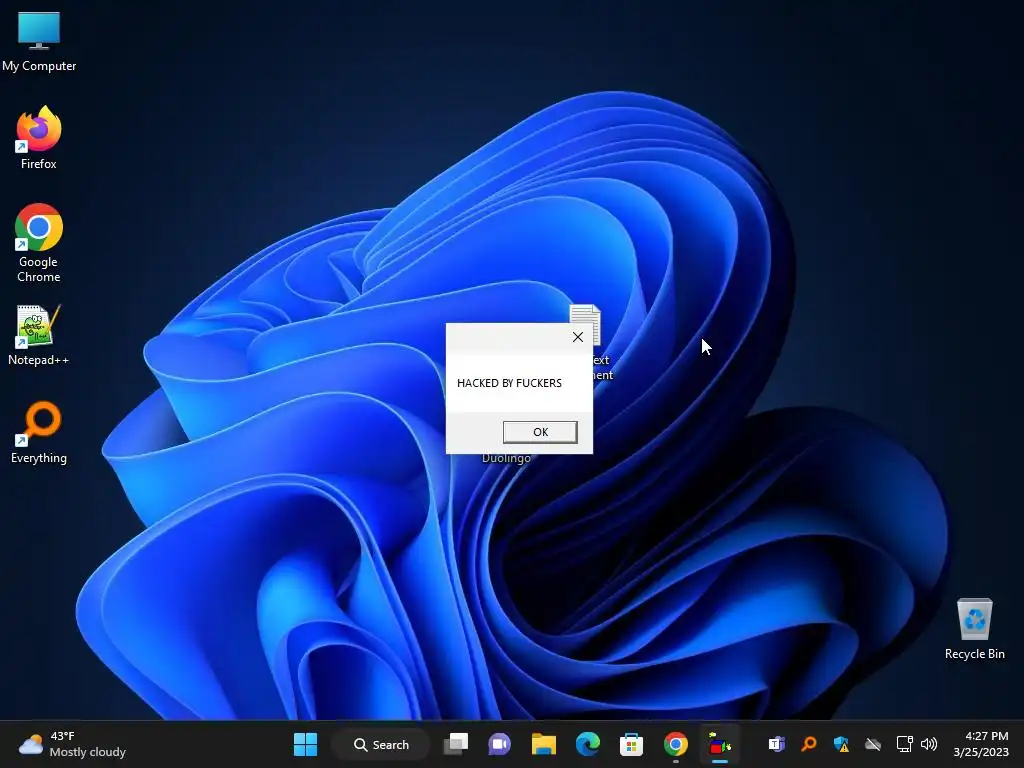Click OK in the hacked message dialog

pos(540,432)
